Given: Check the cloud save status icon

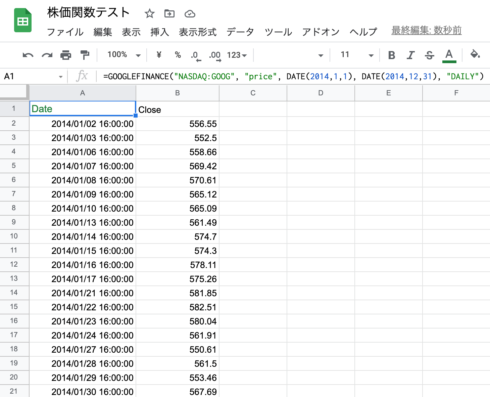Looking at the screenshot, I should [190, 14].
